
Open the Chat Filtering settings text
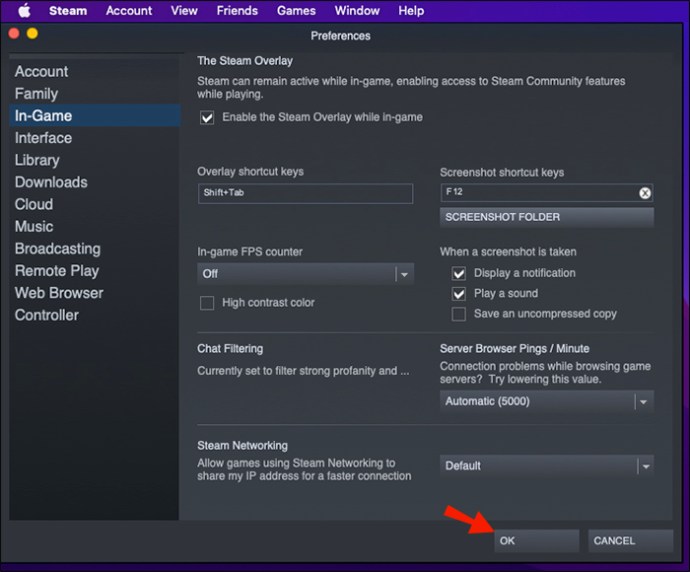point(303,371)
